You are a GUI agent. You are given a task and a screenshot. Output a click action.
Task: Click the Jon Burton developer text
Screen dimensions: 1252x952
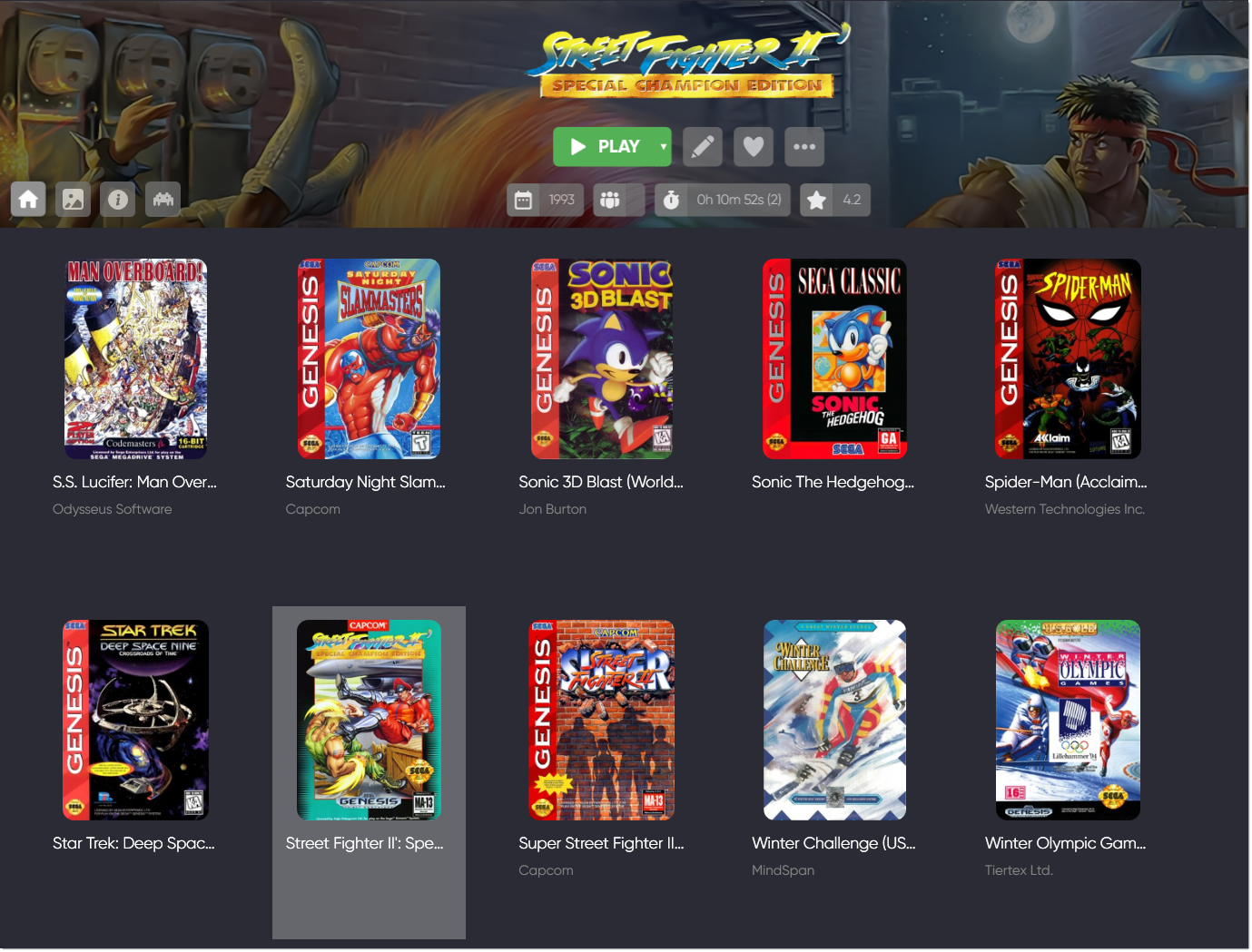point(552,509)
